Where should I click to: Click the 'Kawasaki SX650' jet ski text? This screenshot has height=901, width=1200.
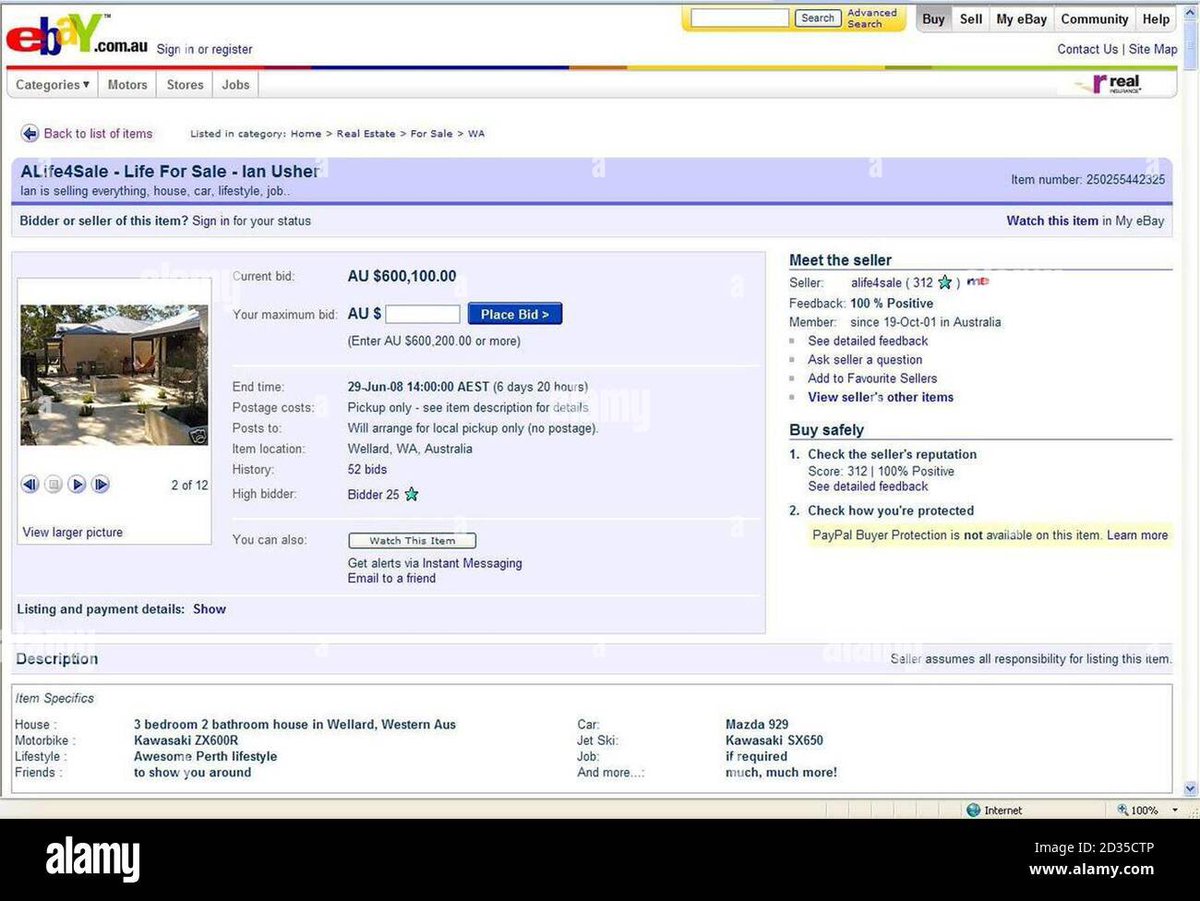point(774,740)
